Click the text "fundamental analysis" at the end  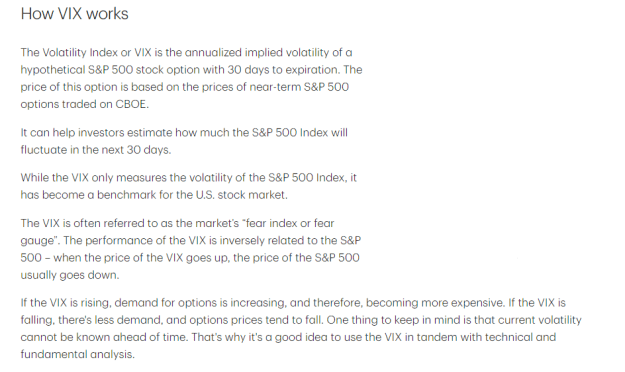click(76, 354)
